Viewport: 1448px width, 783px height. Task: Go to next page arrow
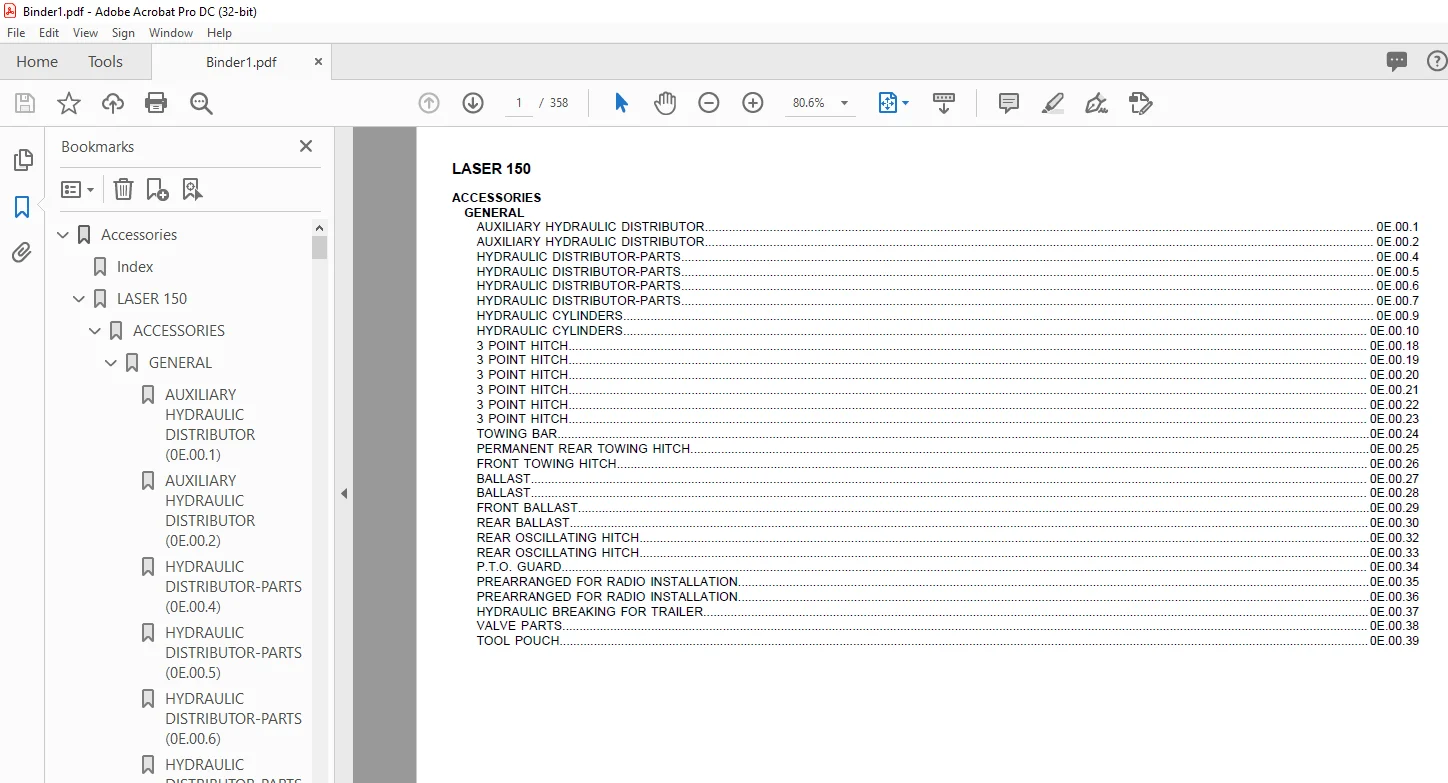(473, 103)
